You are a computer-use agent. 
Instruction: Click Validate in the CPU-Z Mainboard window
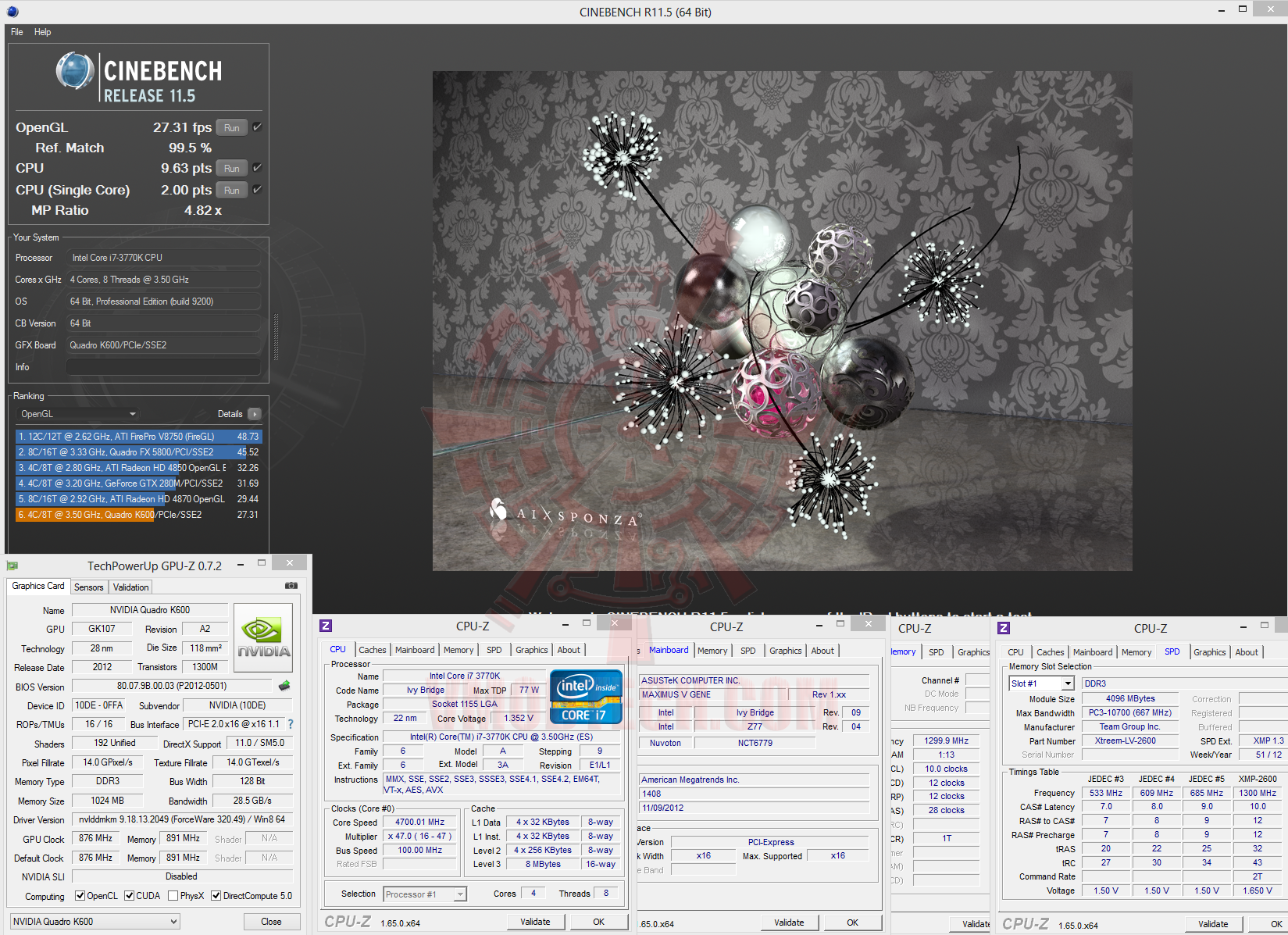point(789,923)
